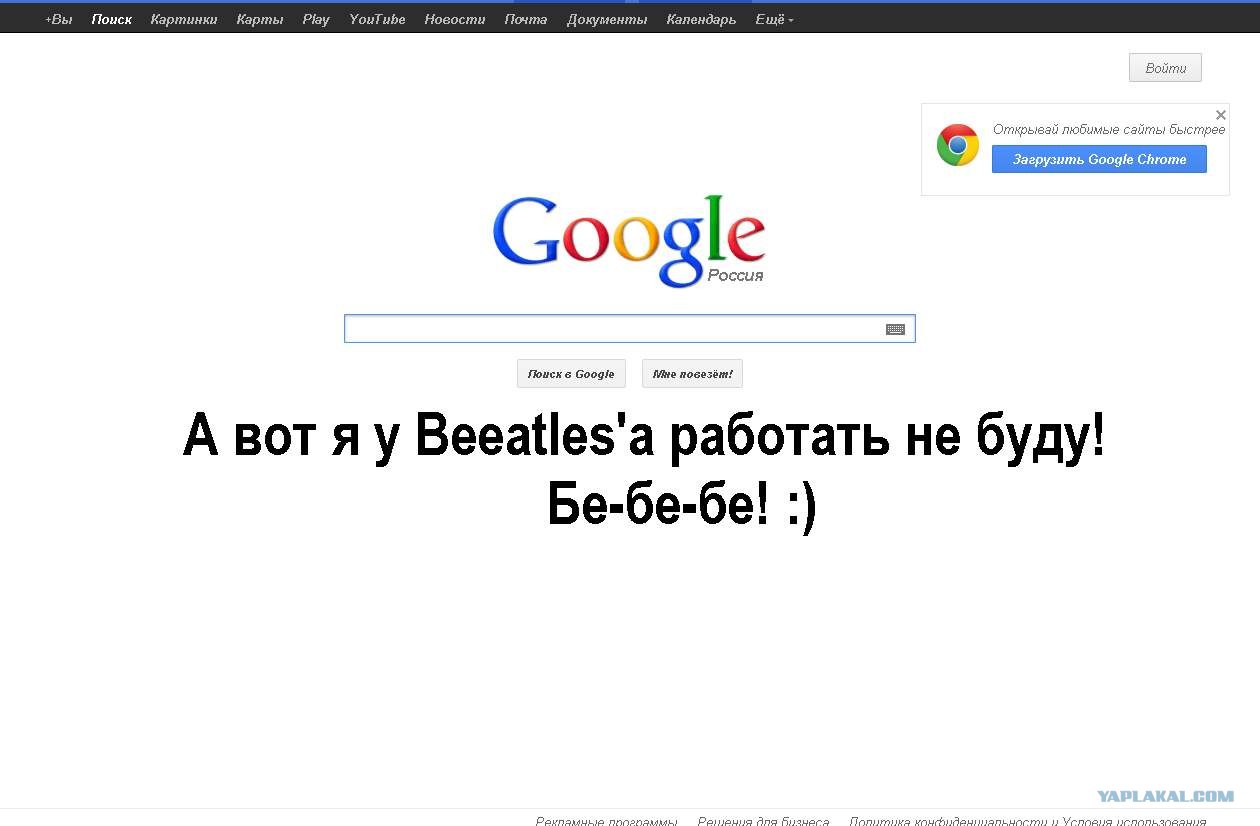Click the Войти sign-in button
Screen dimensions: 1260x826
[x=1165, y=68]
